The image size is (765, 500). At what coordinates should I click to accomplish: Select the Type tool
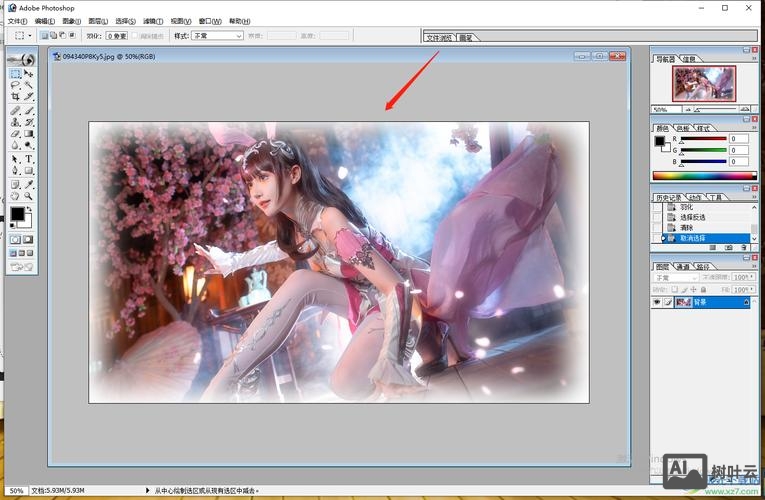[x=29, y=159]
